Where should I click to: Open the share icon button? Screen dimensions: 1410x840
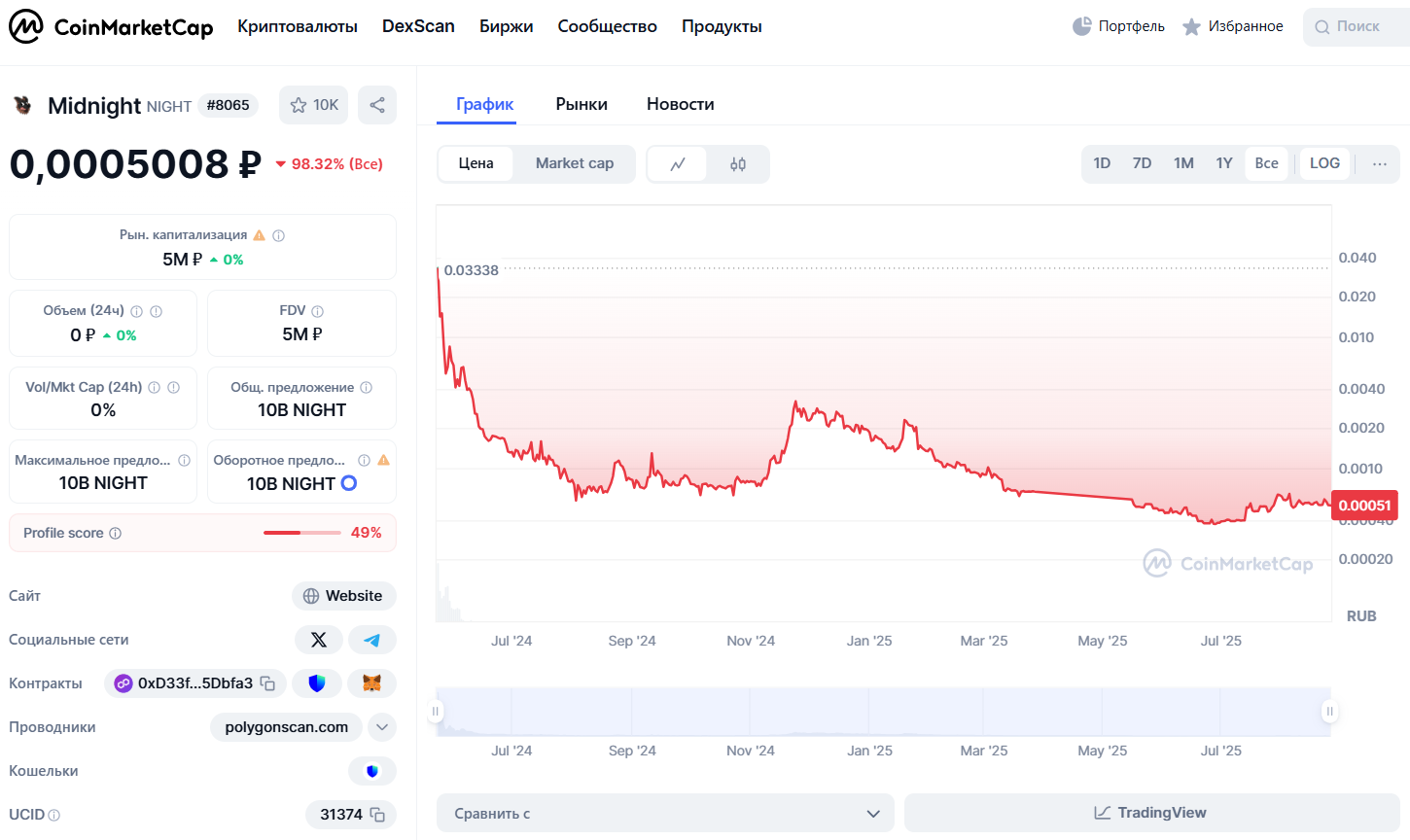coord(377,105)
